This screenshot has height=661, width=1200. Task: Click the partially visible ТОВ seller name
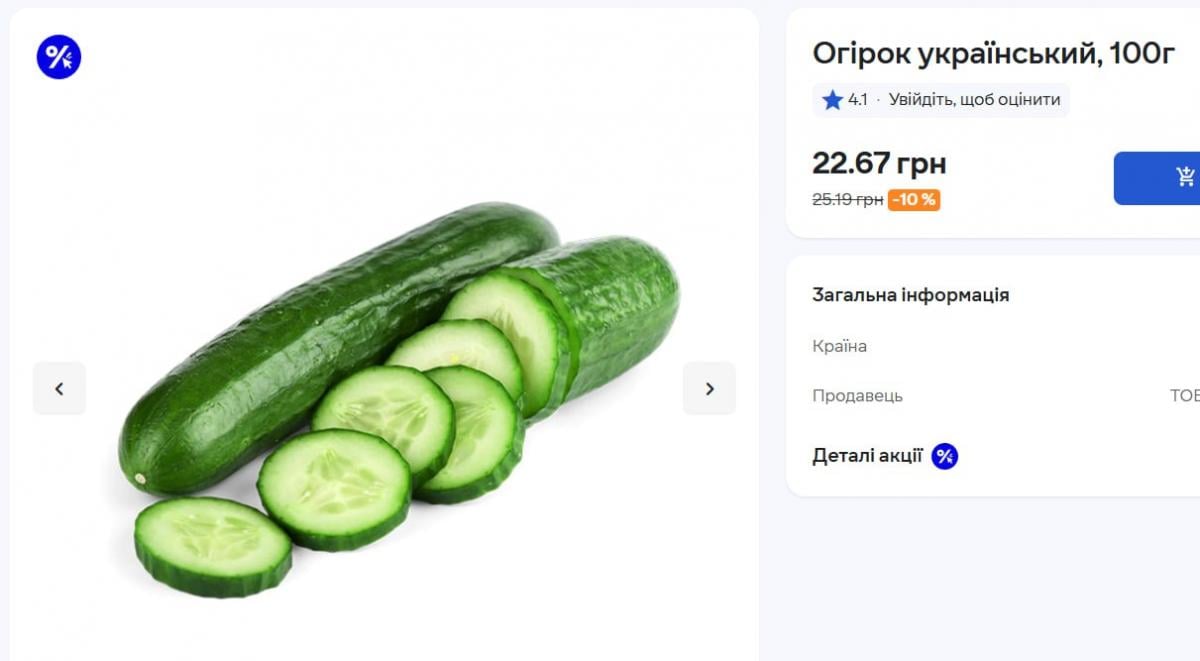(x=1184, y=395)
